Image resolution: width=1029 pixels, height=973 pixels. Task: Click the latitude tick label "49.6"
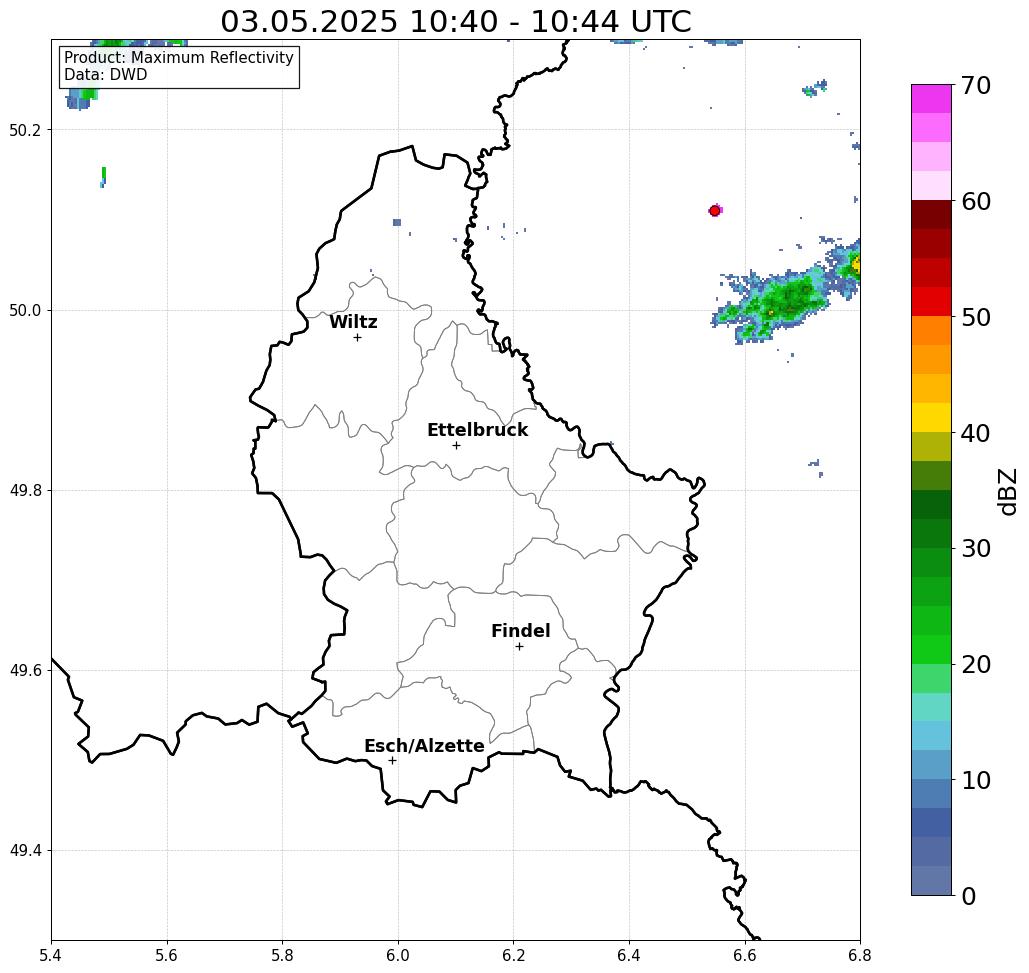click(25, 671)
